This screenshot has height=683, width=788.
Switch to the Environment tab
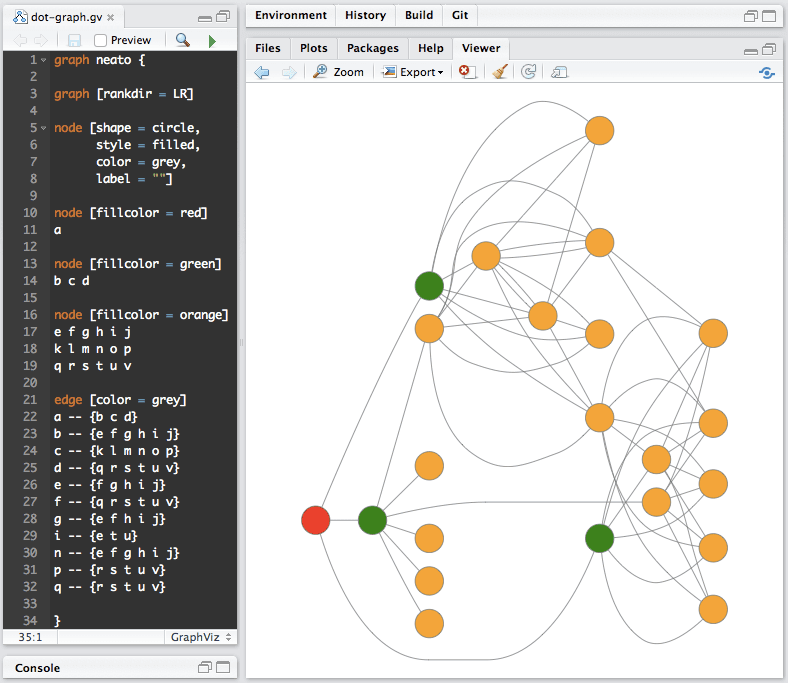[290, 16]
